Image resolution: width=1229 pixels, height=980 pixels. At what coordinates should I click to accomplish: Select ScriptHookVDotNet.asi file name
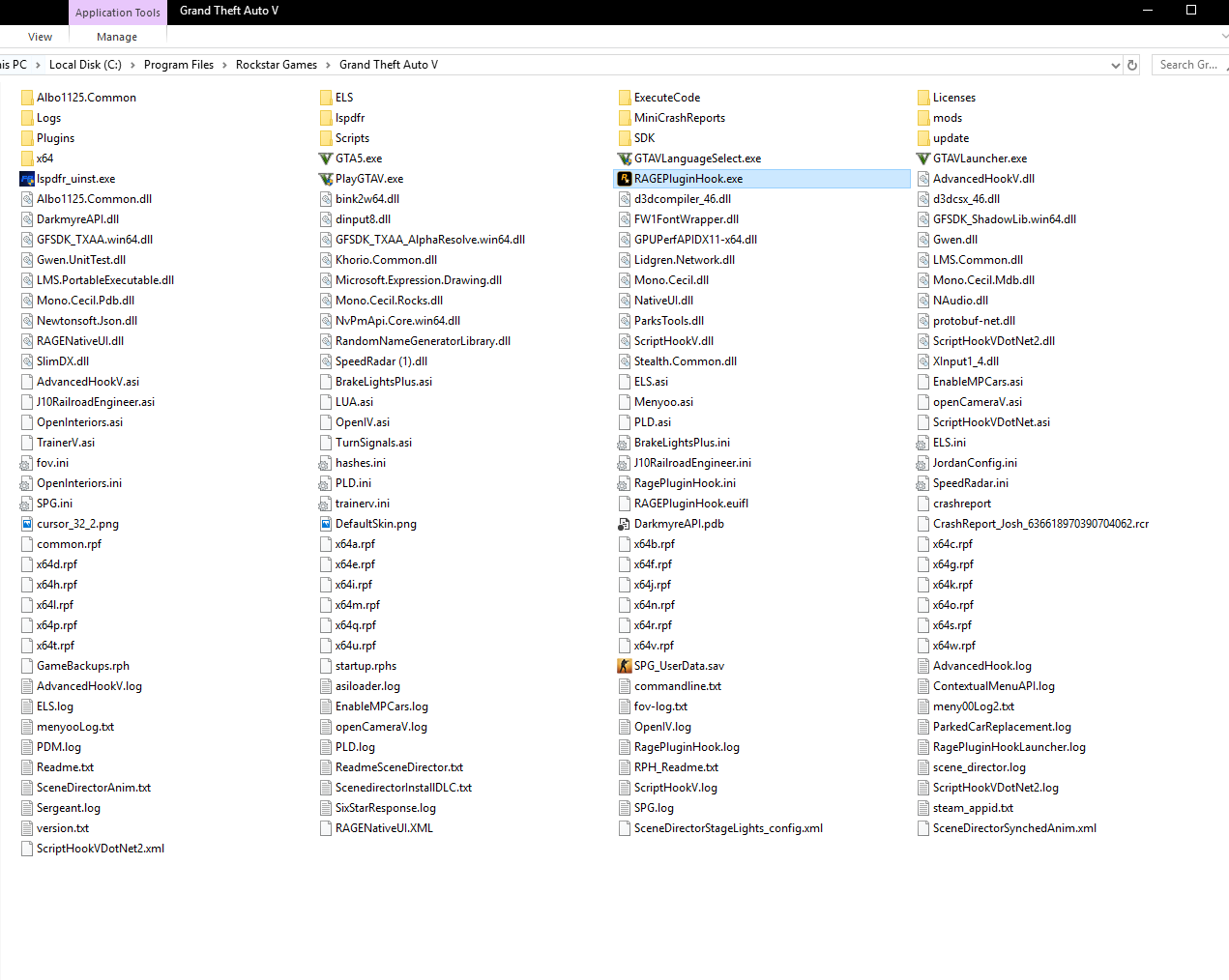click(991, 422)
